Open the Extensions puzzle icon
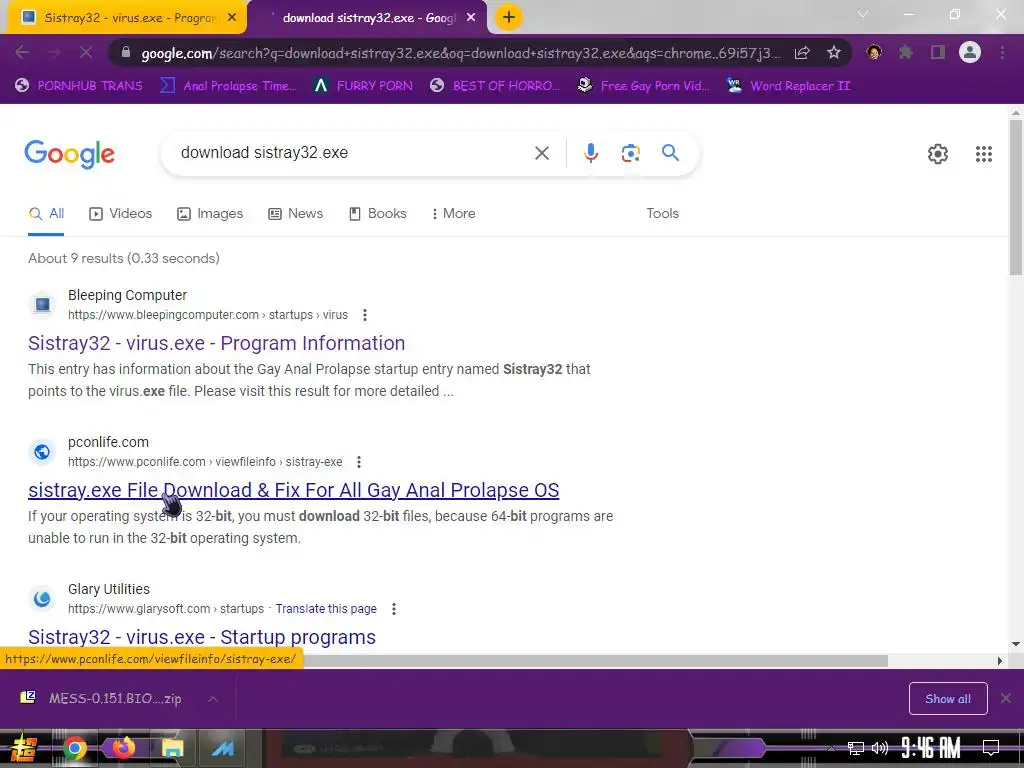1024x768 pixels. (x=906, y=52)
